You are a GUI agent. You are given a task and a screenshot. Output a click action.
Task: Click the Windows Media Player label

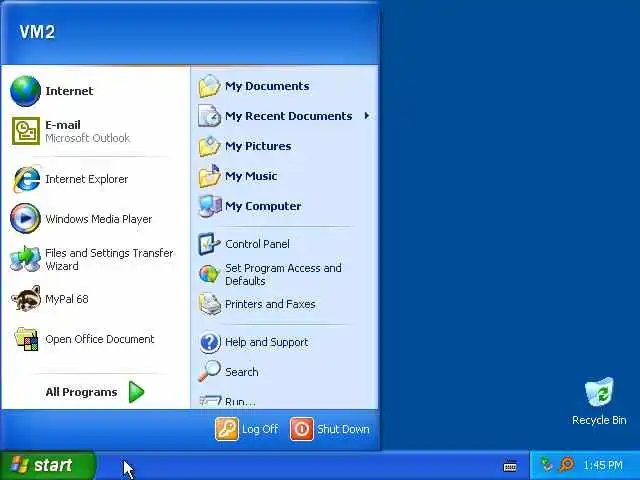98,219
